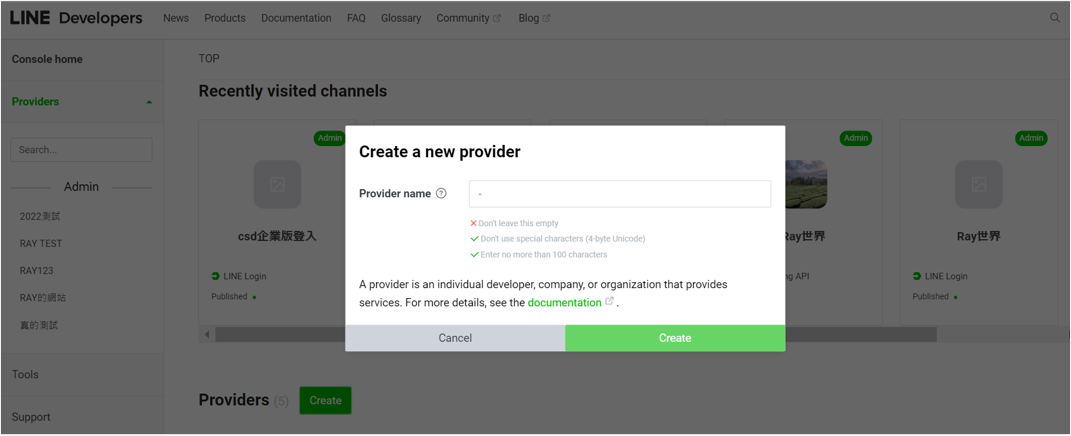Screen dimensions: 1071x436
Task: Click the provider Search field in sidebar
Action: [81, 150]
